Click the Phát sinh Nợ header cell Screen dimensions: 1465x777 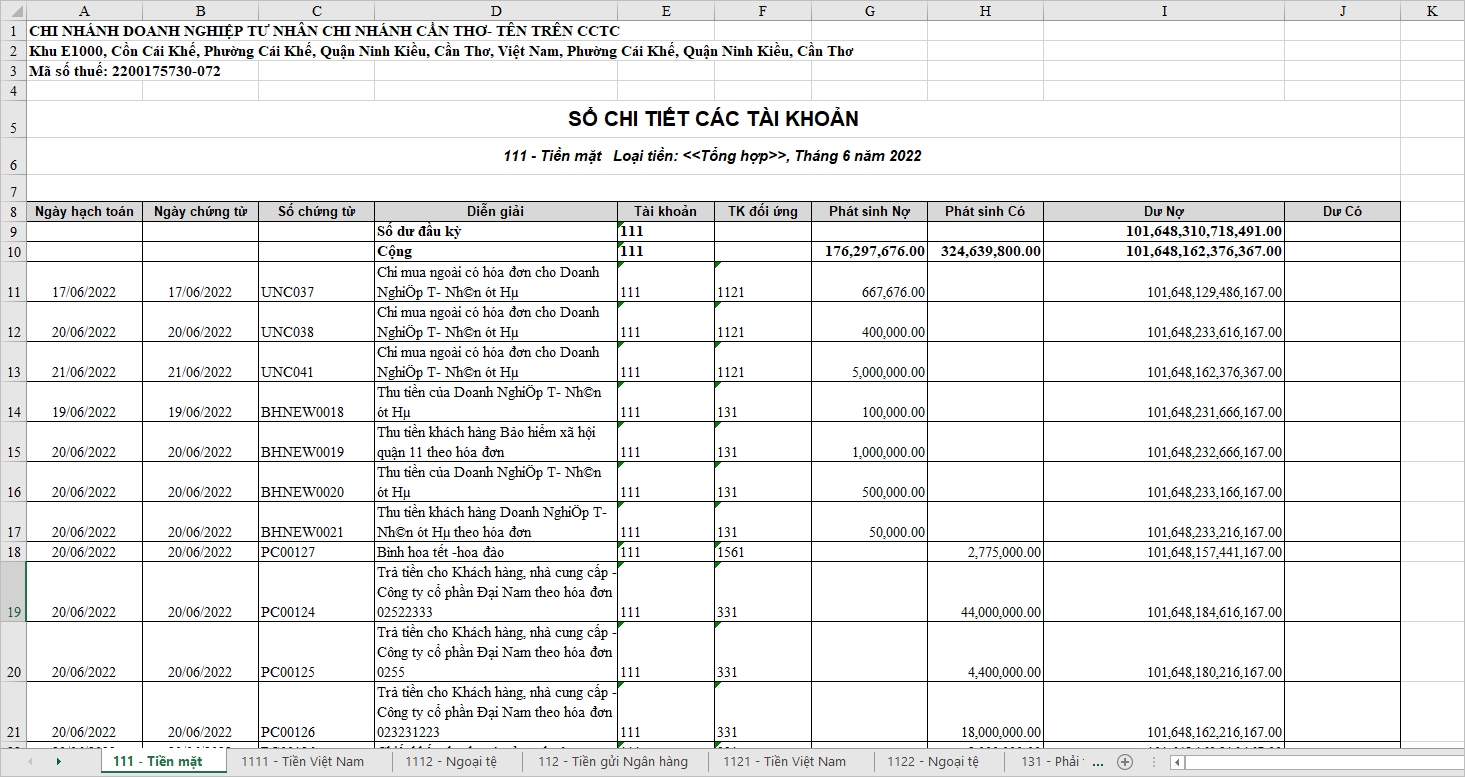click(869, 212)
